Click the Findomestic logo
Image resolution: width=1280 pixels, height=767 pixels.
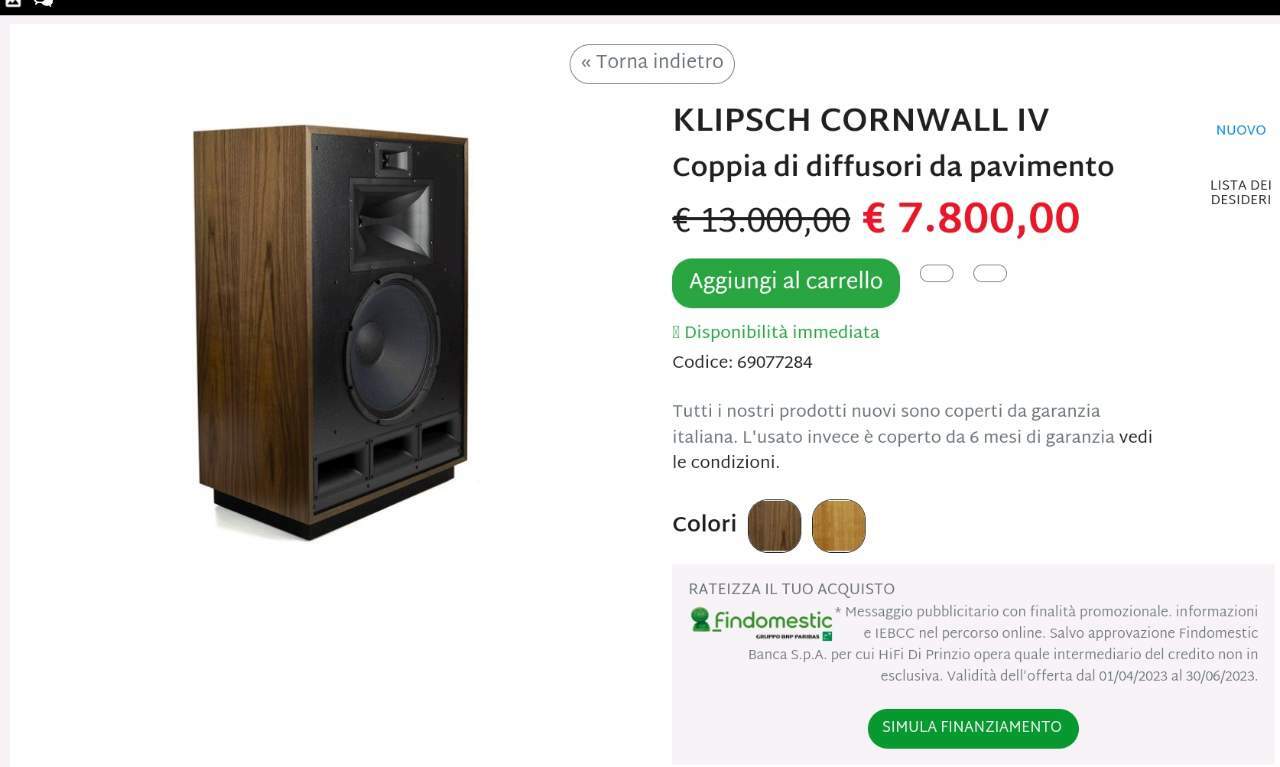(761, 623)
